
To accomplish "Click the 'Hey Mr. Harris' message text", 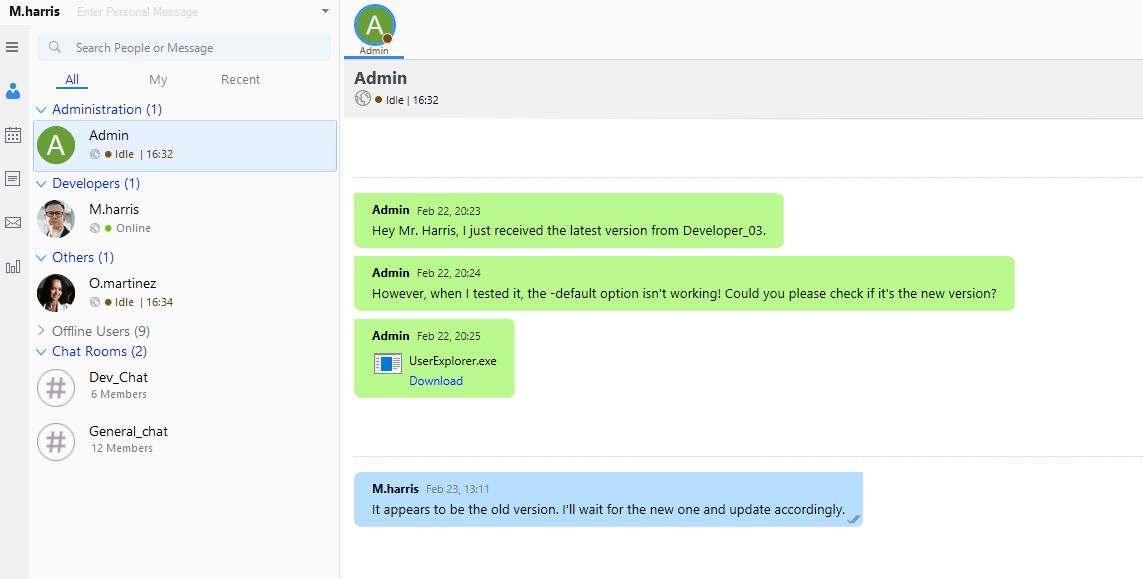I will 569,230.
